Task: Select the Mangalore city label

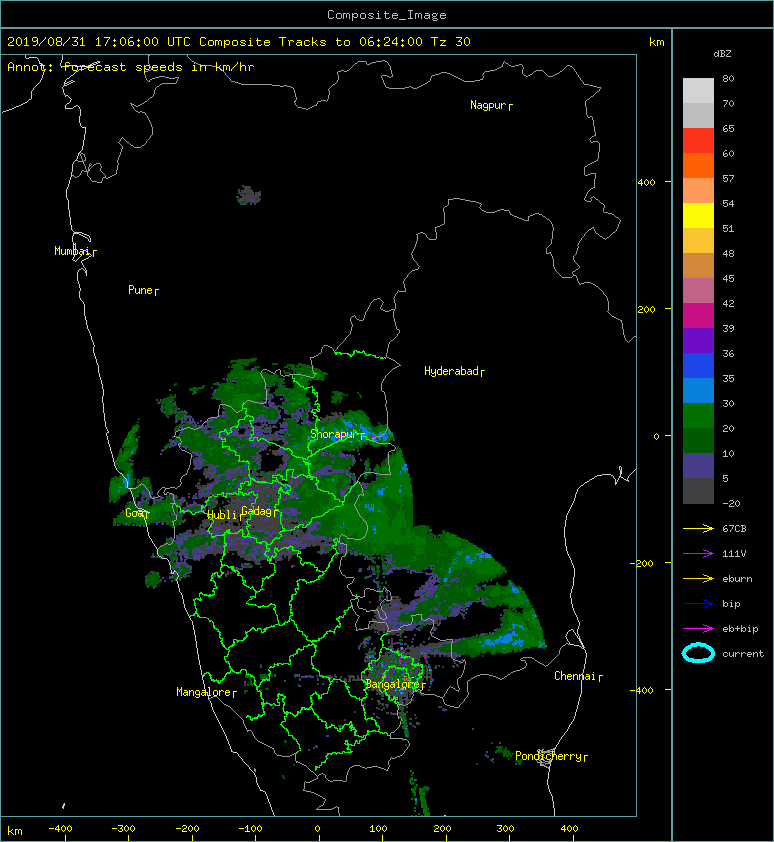Action: [x=206, y=692]
